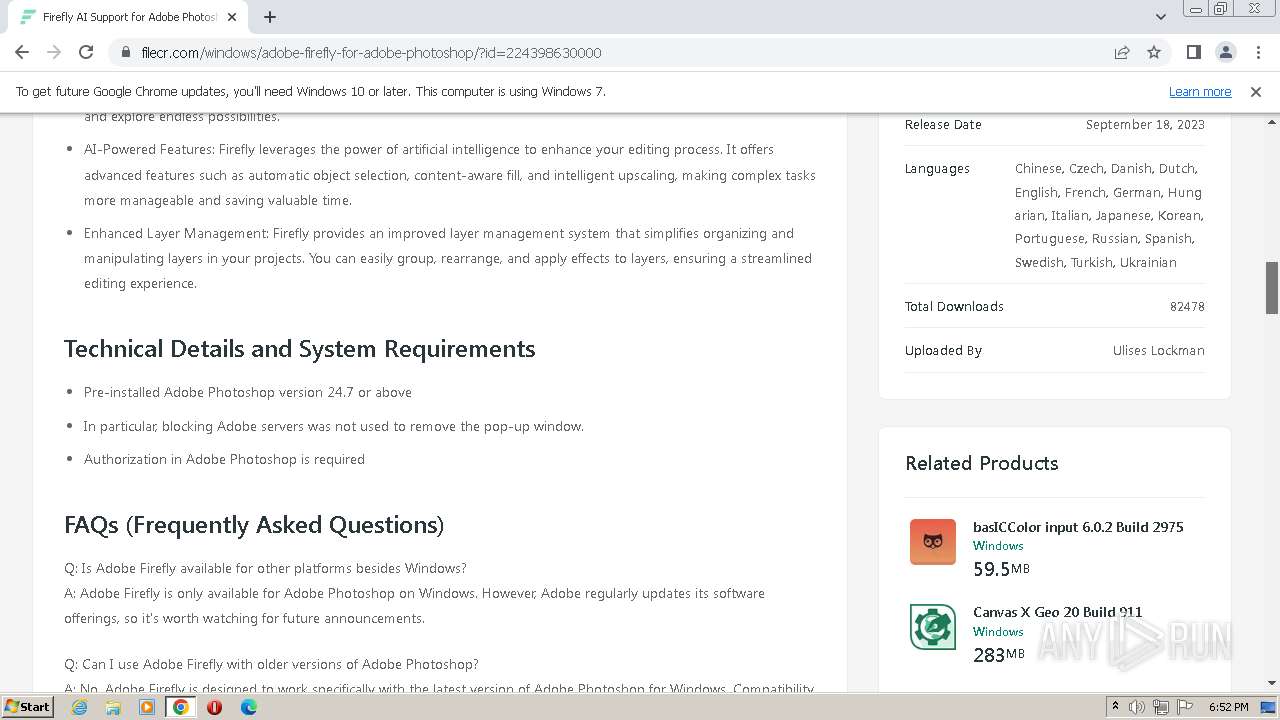Go back to the previous page

pos(22,52)
